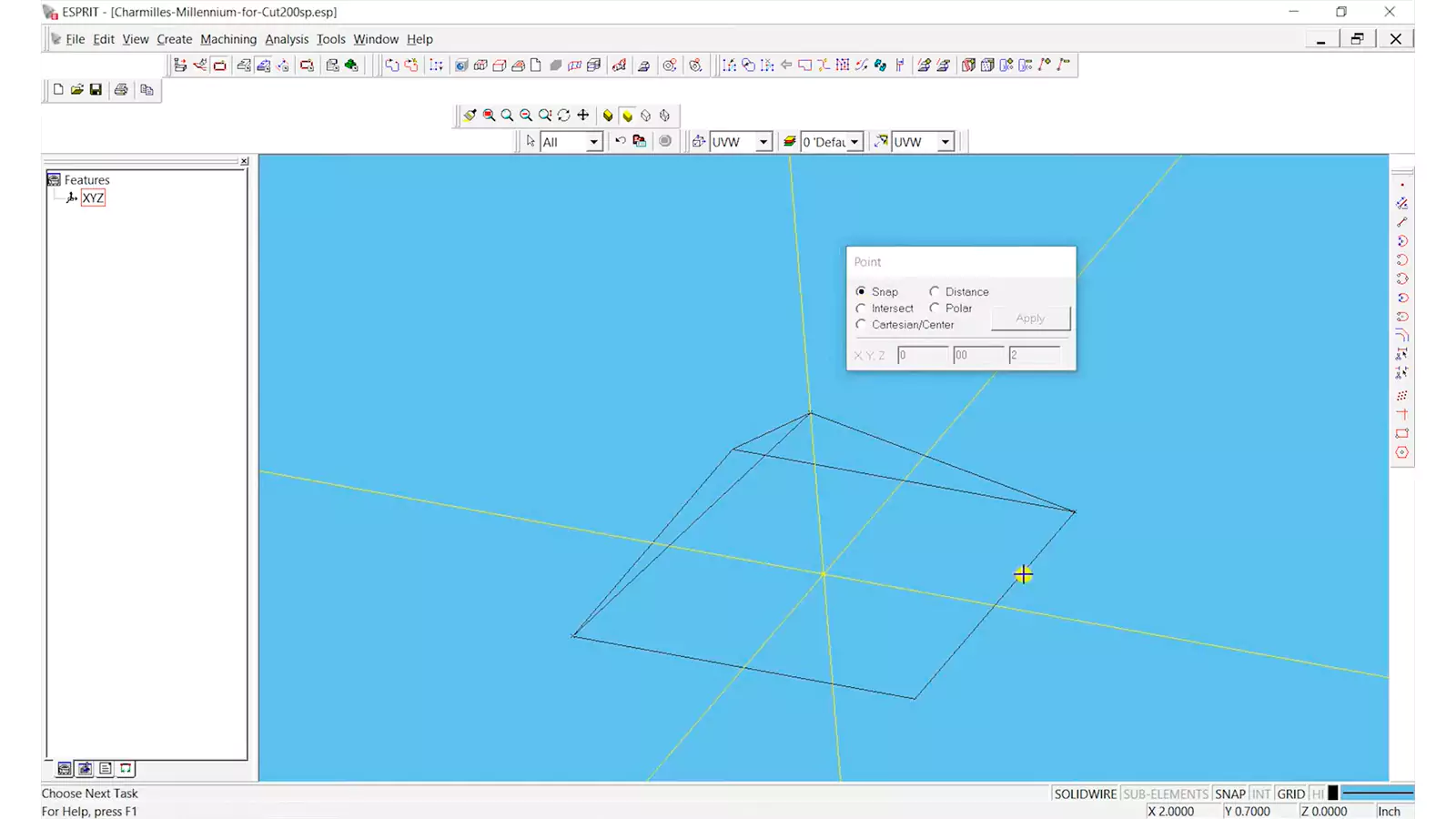Print with the printer icon

[121, 90]
